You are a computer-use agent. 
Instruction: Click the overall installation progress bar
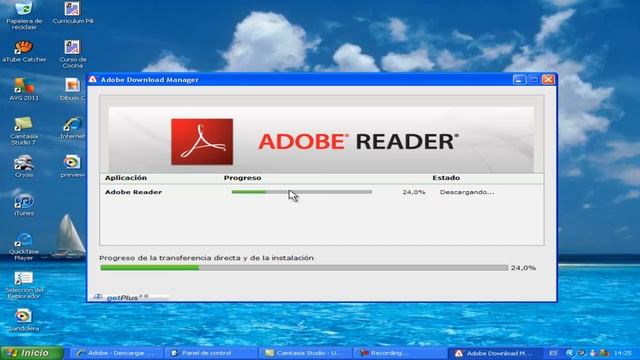(x=304, y=268)
